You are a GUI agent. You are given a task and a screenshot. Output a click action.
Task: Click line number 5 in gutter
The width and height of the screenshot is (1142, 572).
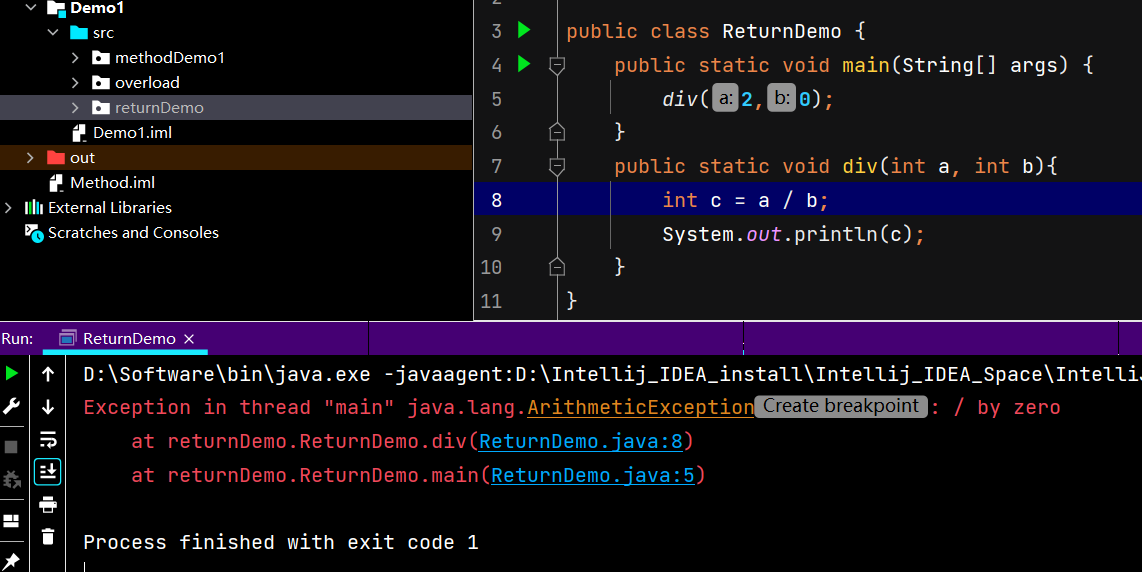coord(497,99)
